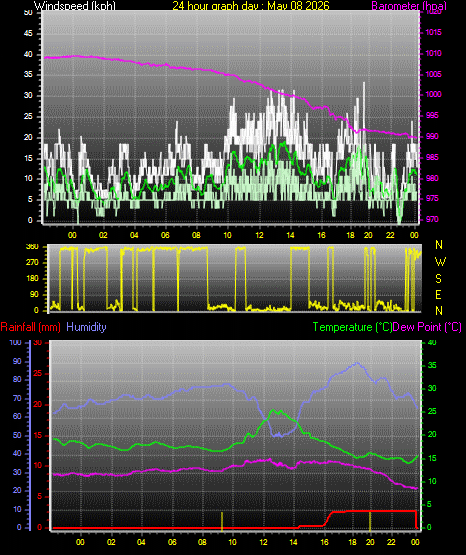Click the 12 hour tick on wind chart axis

(259, 235)
